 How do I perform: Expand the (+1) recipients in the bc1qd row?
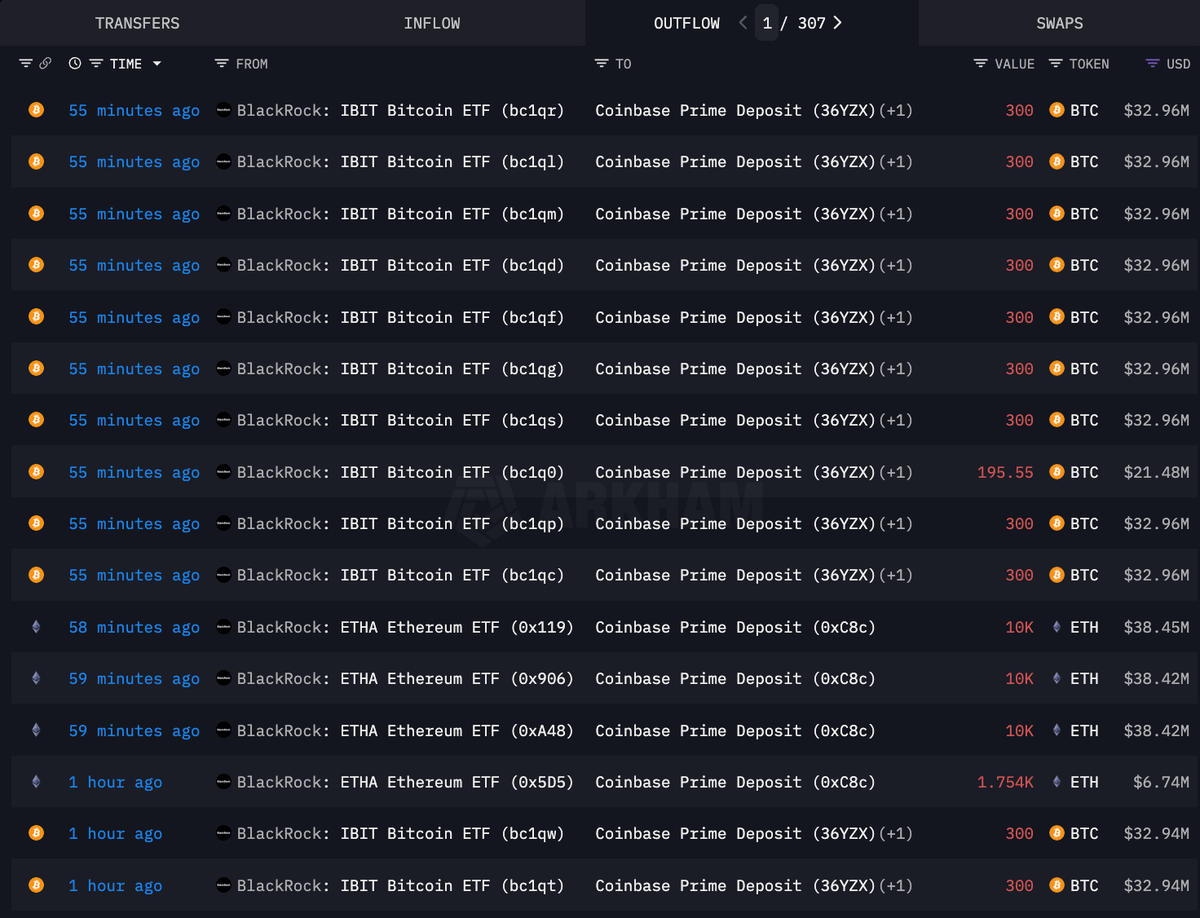(896, 265)
